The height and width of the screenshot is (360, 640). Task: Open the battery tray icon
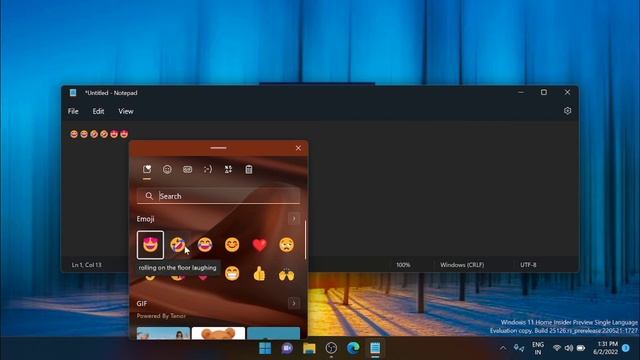tap(581, 348)
